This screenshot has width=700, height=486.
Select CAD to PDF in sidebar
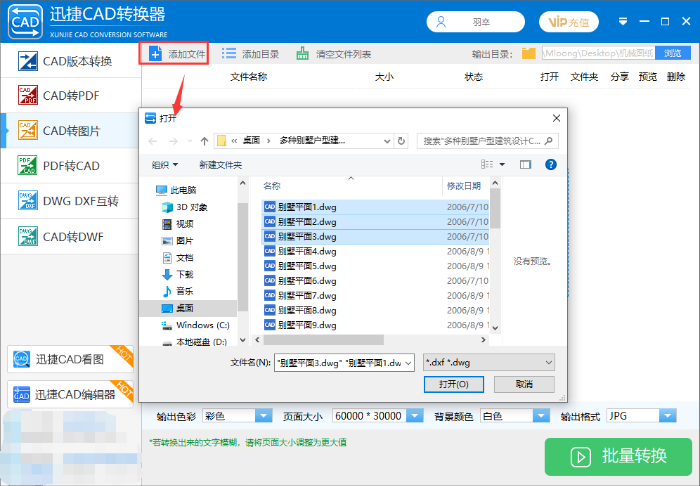[71, 96]
